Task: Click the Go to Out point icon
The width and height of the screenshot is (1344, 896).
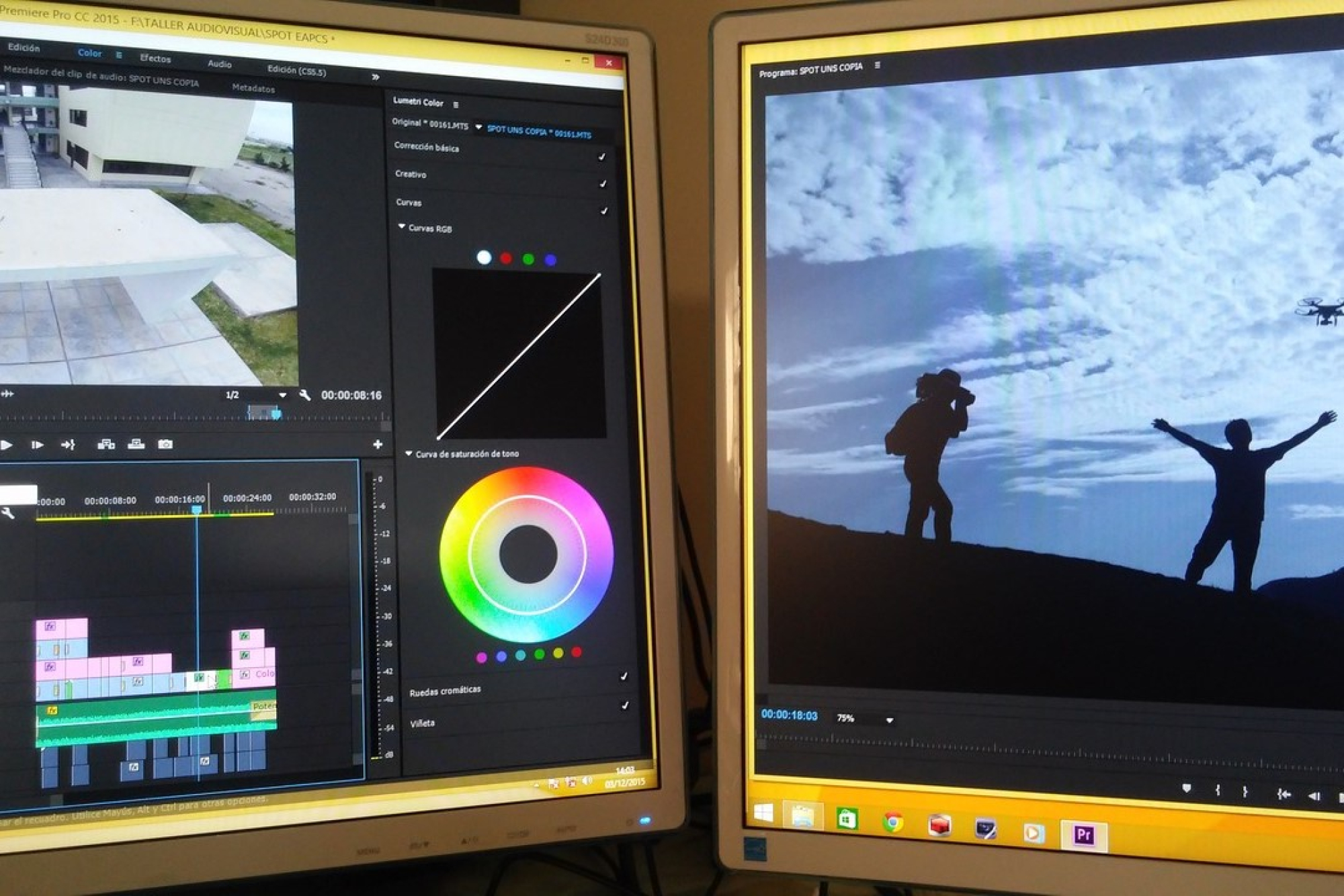Action: coord(68,445)
